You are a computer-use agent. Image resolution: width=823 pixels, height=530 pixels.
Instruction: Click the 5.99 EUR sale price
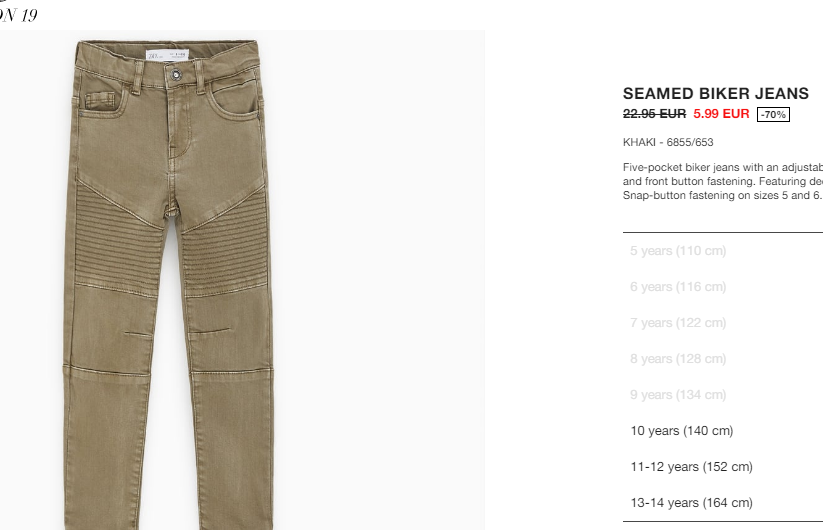point(721,114)
